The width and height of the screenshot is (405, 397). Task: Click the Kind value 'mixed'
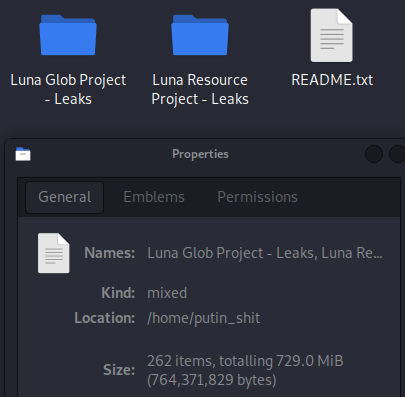167,293
